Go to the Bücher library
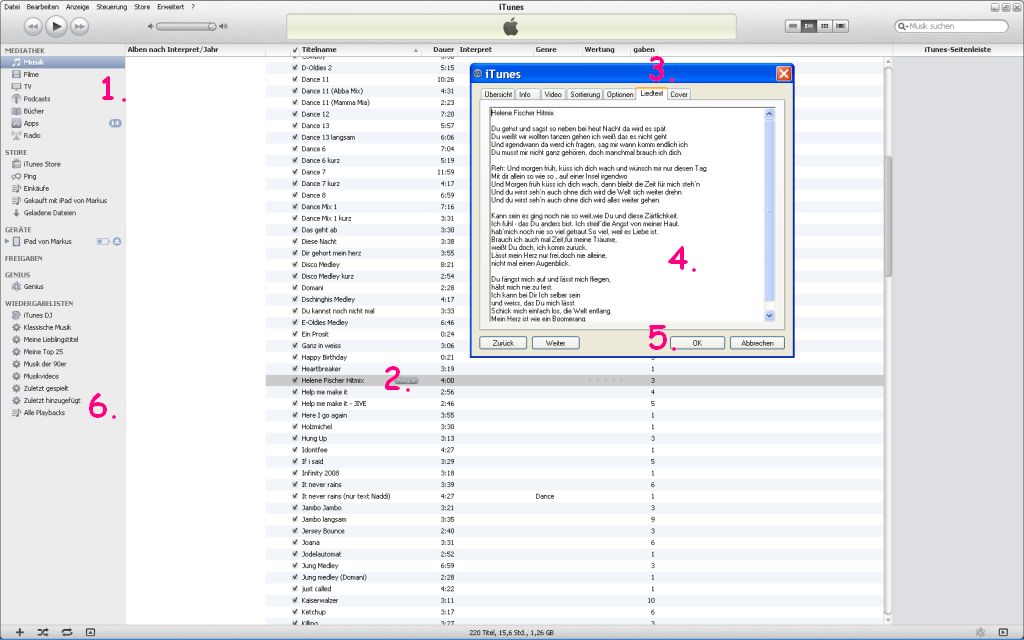1024x640 pixels. (x=33, y=111)
